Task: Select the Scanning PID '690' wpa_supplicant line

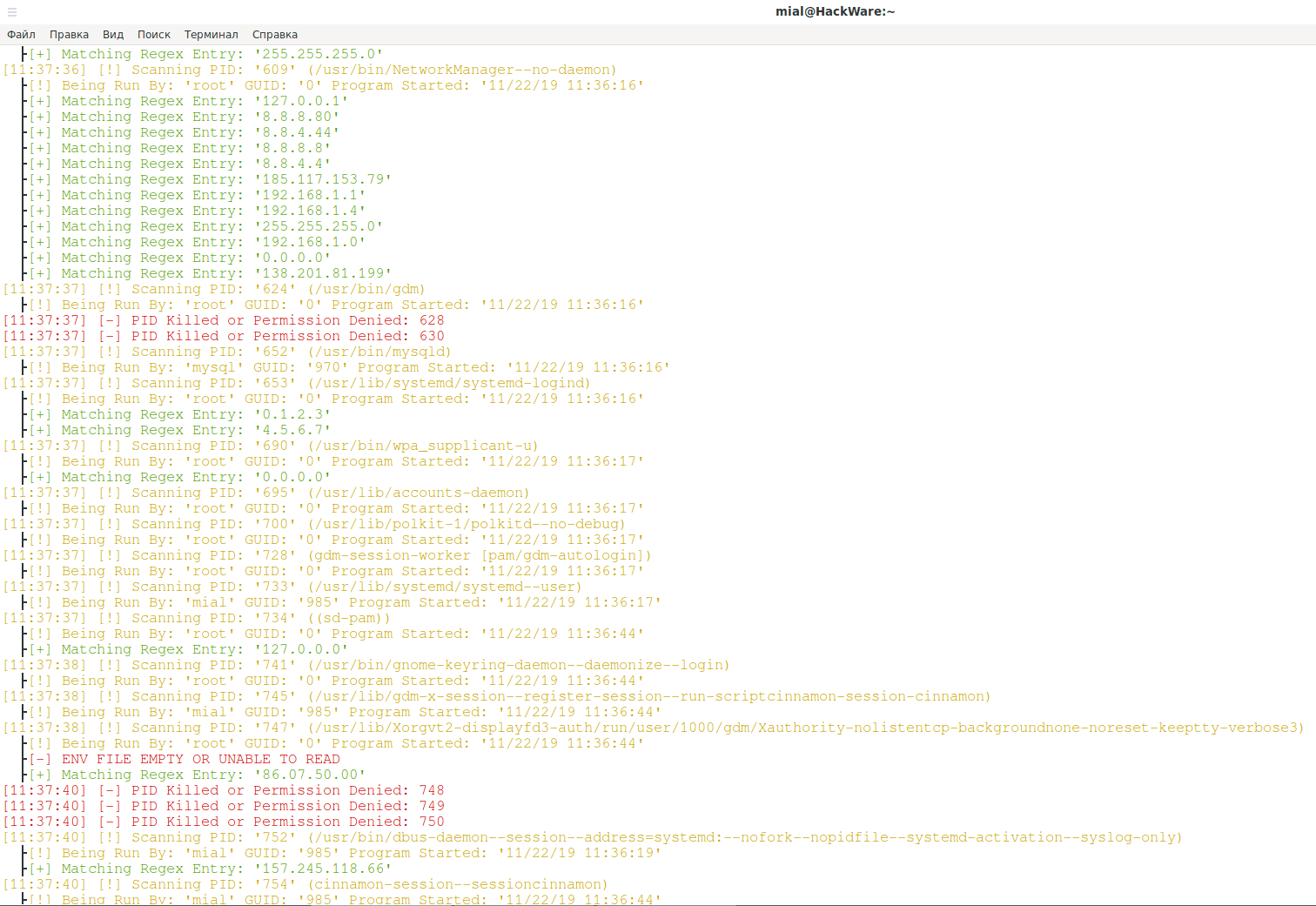Action: (272, 446)
